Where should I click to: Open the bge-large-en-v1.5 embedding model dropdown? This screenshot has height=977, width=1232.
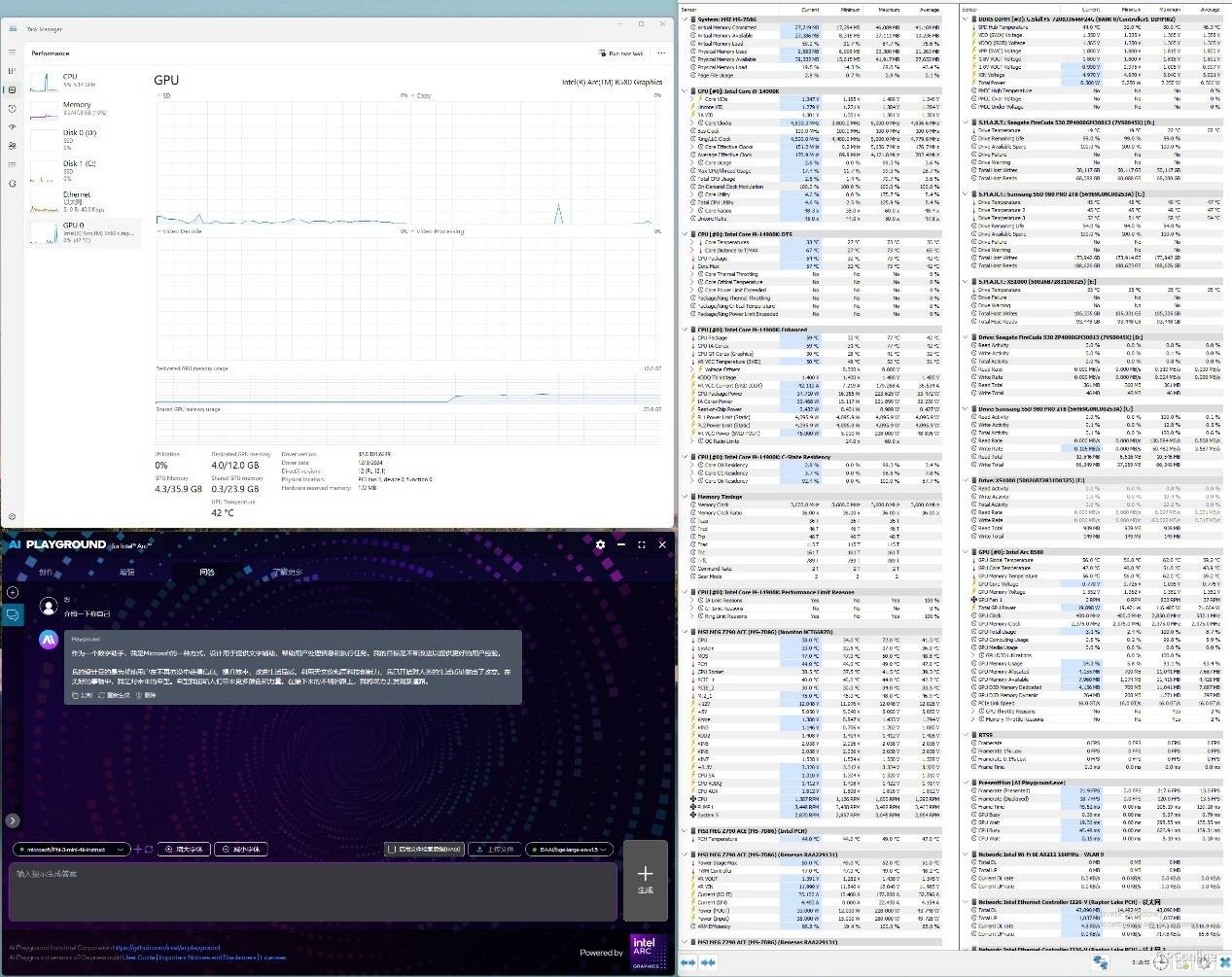click(x=569, y=849)
